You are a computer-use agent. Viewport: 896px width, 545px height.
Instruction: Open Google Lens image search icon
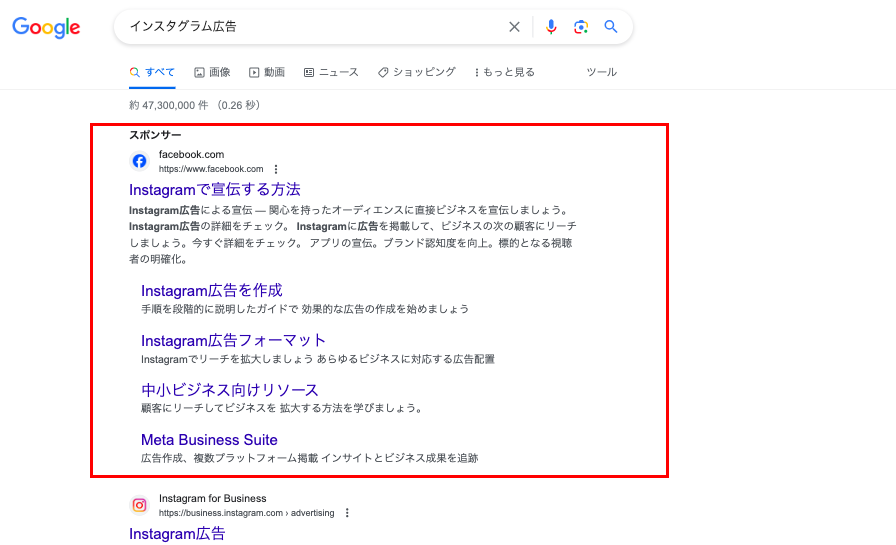pyautogui.click(x=581, y=27)
